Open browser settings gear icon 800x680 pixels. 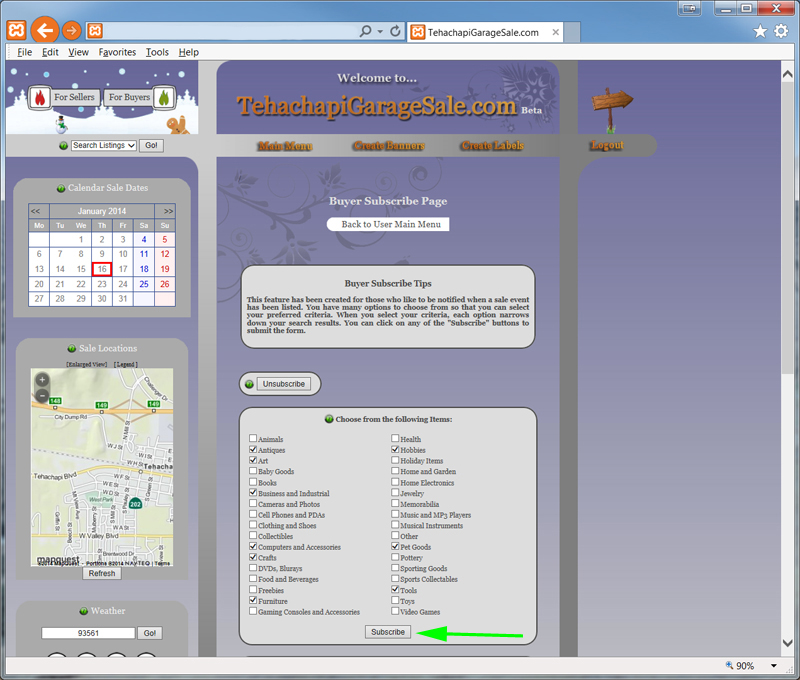coord(781,32)
